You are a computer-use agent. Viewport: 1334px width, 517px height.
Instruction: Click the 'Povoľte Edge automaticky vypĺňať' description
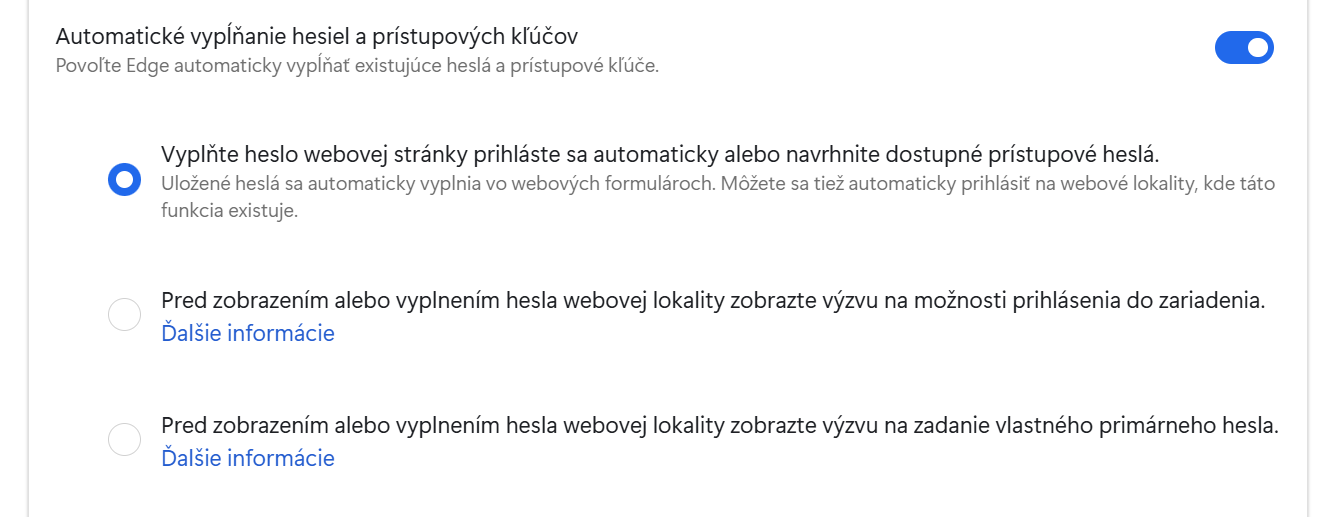pos(357,68)
